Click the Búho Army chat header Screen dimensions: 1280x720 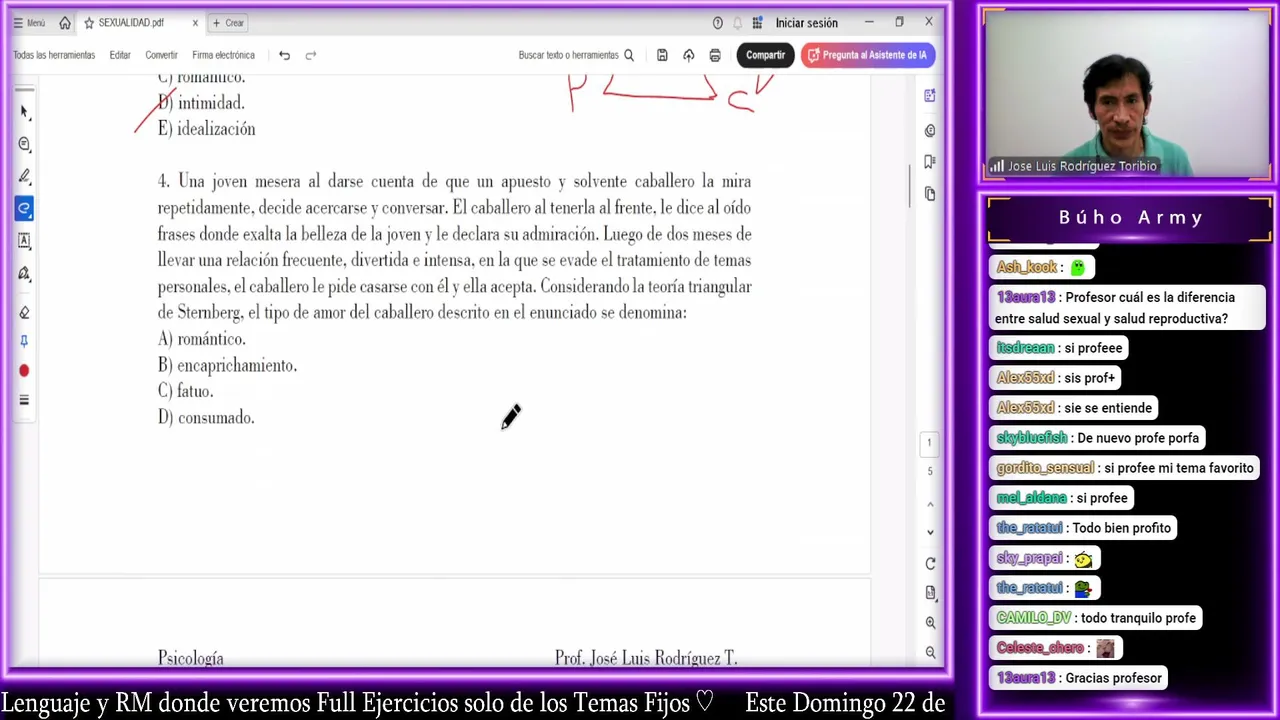1130,218
